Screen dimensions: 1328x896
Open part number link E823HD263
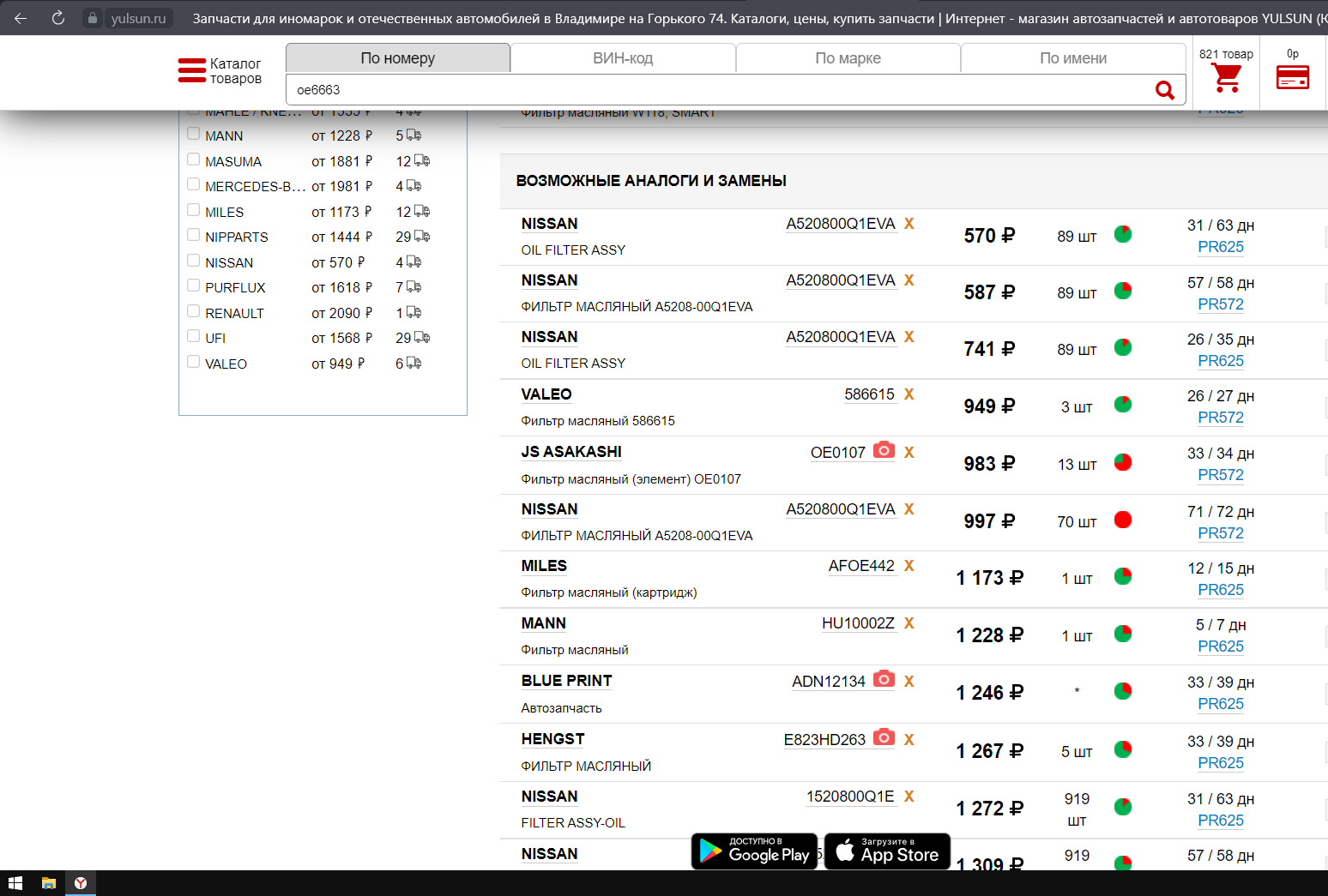pyautogui.click(x=824, y=740)
